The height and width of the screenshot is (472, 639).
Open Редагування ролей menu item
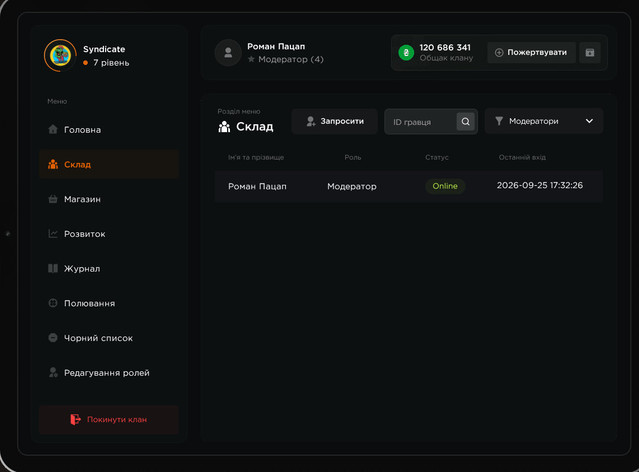(x=109, y=373)
